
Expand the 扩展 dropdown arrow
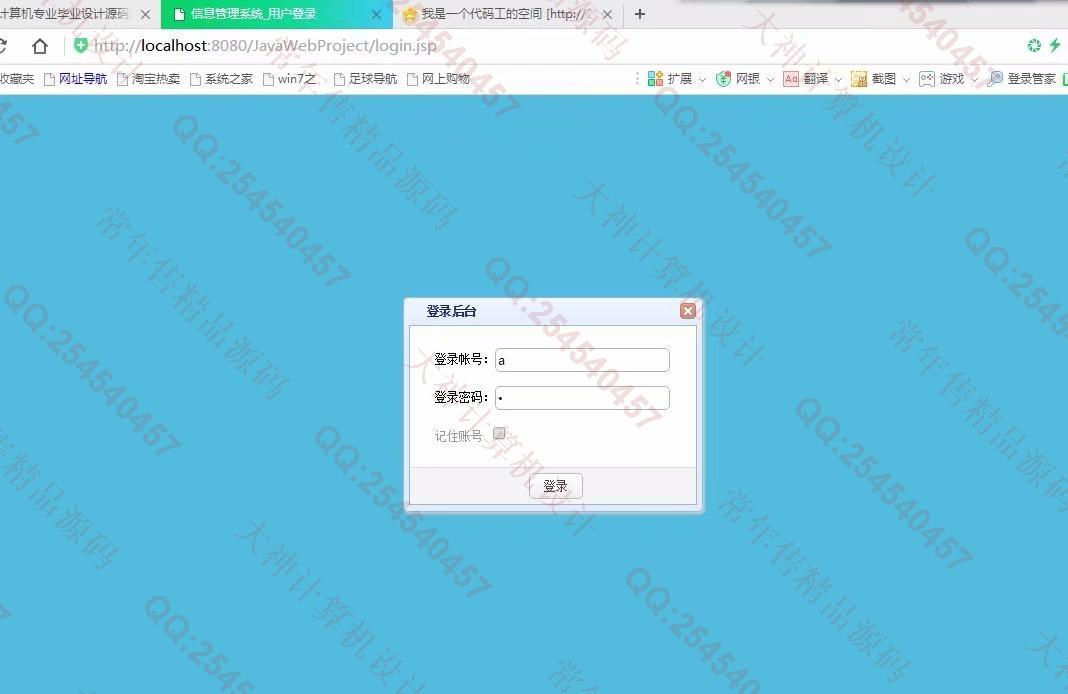(702, 80)
